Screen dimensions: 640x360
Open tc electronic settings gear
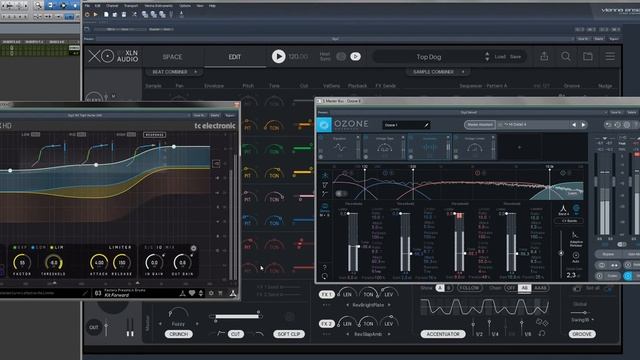[x=211, y=293]
